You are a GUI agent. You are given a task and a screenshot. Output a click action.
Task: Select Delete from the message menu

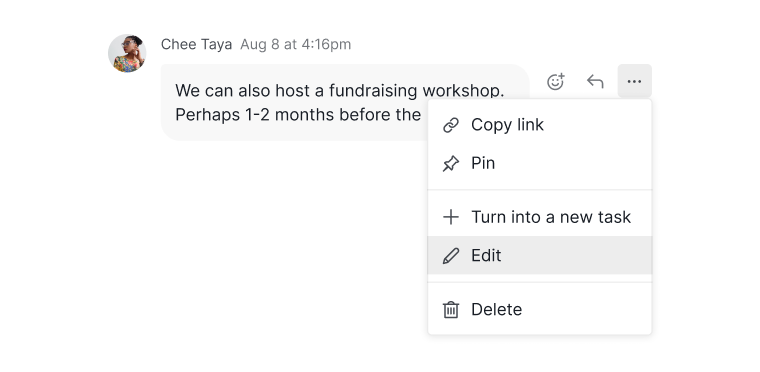click(x=539, y=309)
